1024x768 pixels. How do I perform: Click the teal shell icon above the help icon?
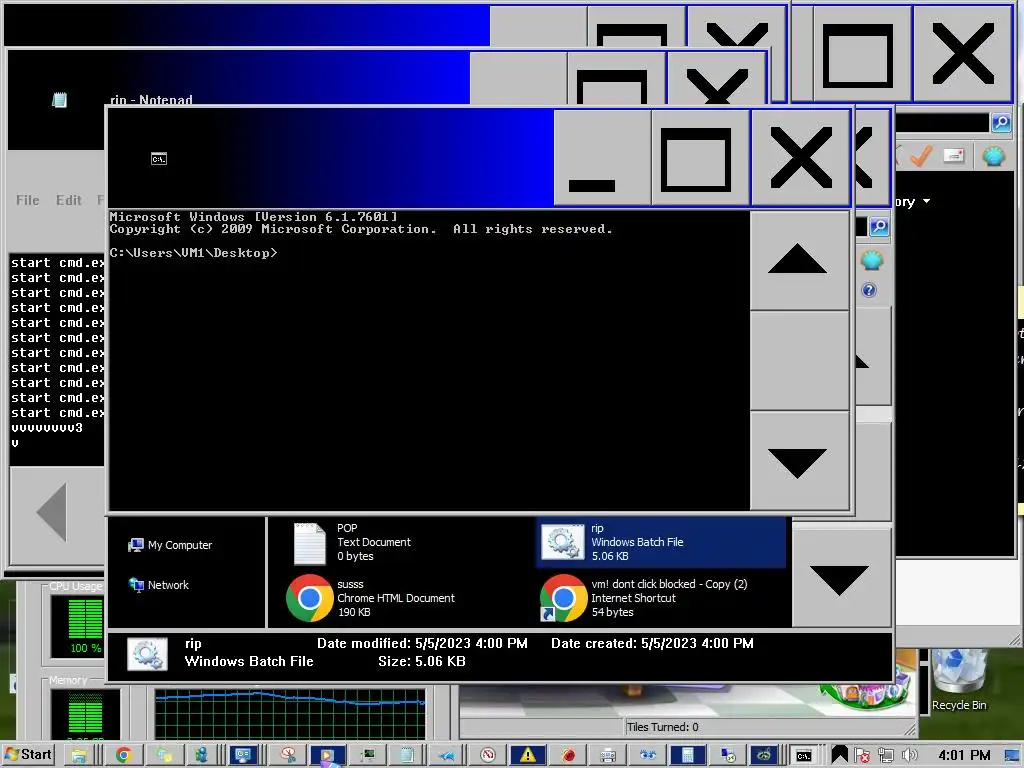tap(872, 260)
